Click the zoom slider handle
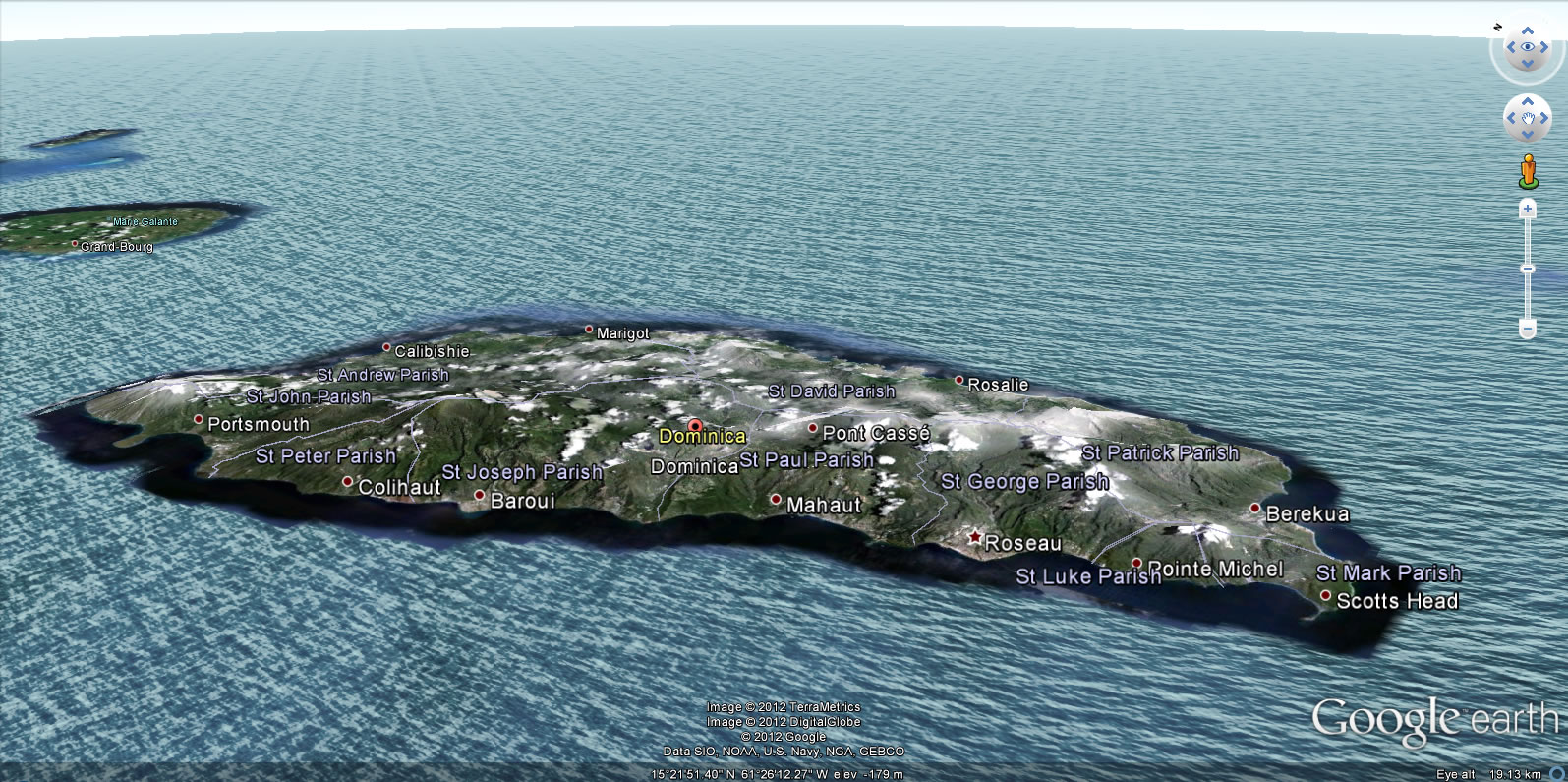Image resolution: width=1568 pixels, height=782 pixels. tap(1527, 268)
